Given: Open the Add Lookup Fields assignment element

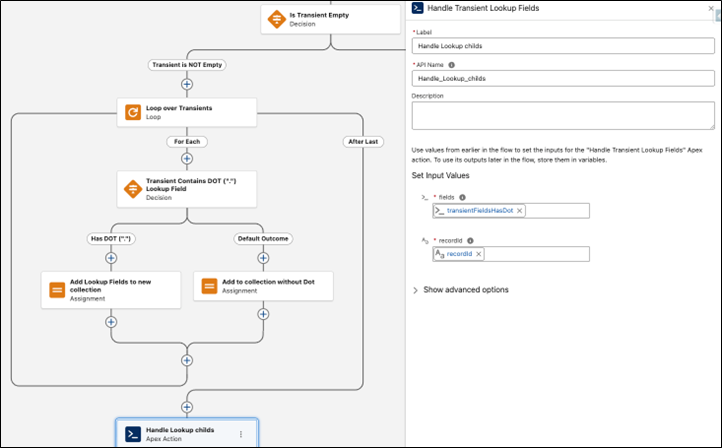Looking at the screenshot, I should 111,288.
